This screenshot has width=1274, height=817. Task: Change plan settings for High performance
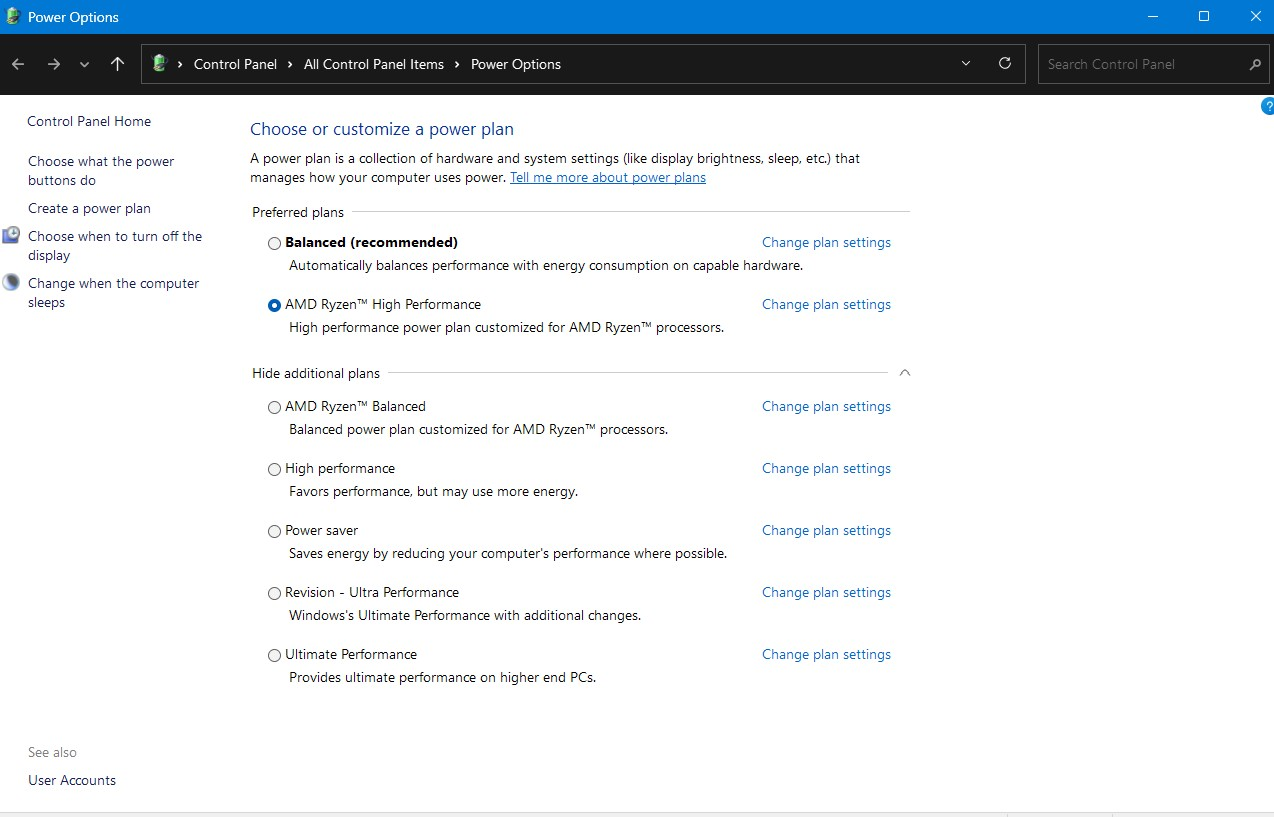click(x=826, y=468)
